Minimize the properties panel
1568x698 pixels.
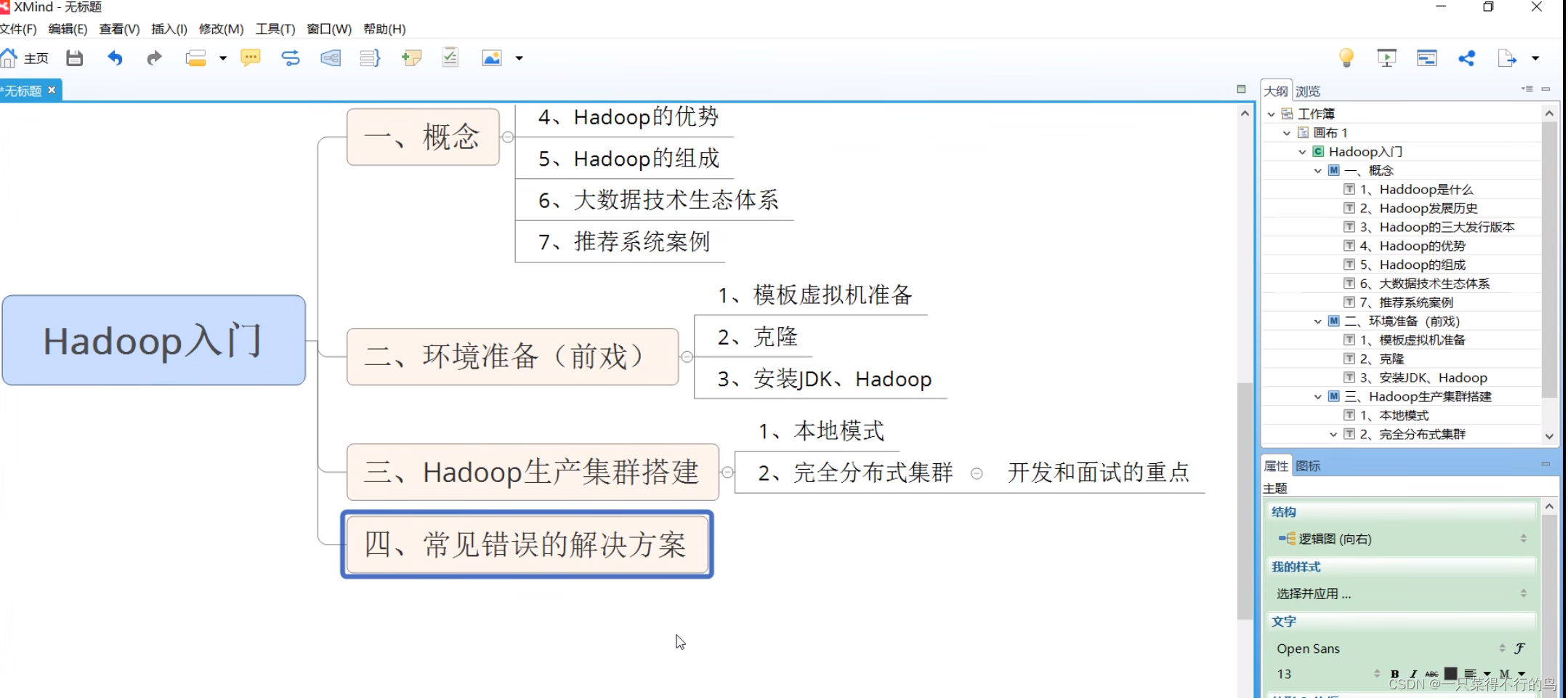coord(1545,464)
